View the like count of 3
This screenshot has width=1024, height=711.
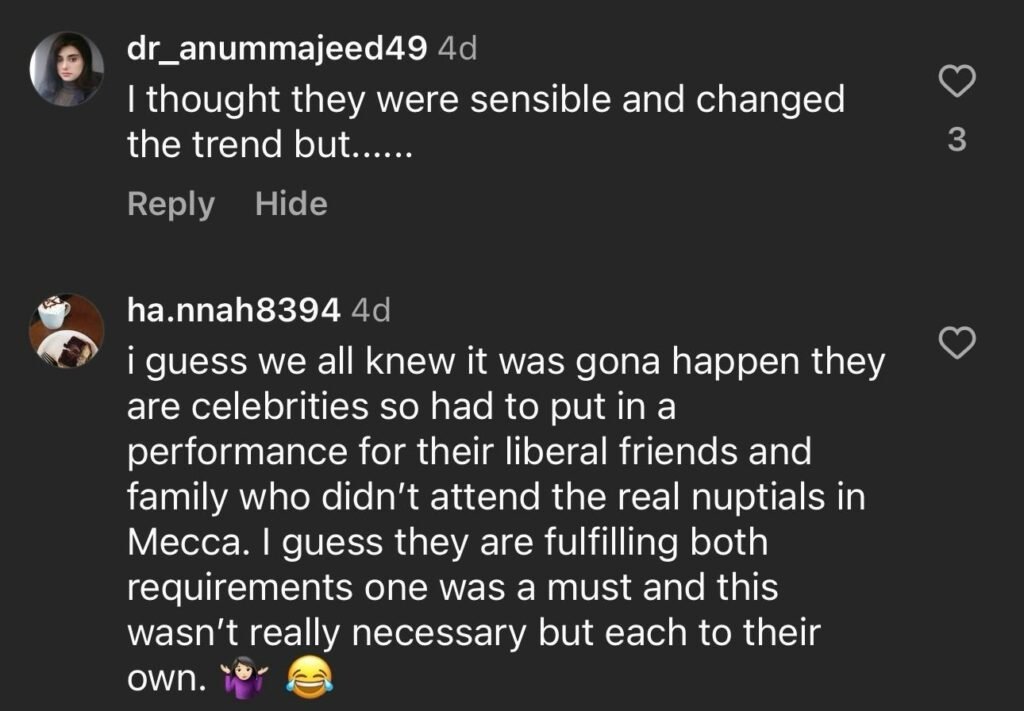[956, 141]
